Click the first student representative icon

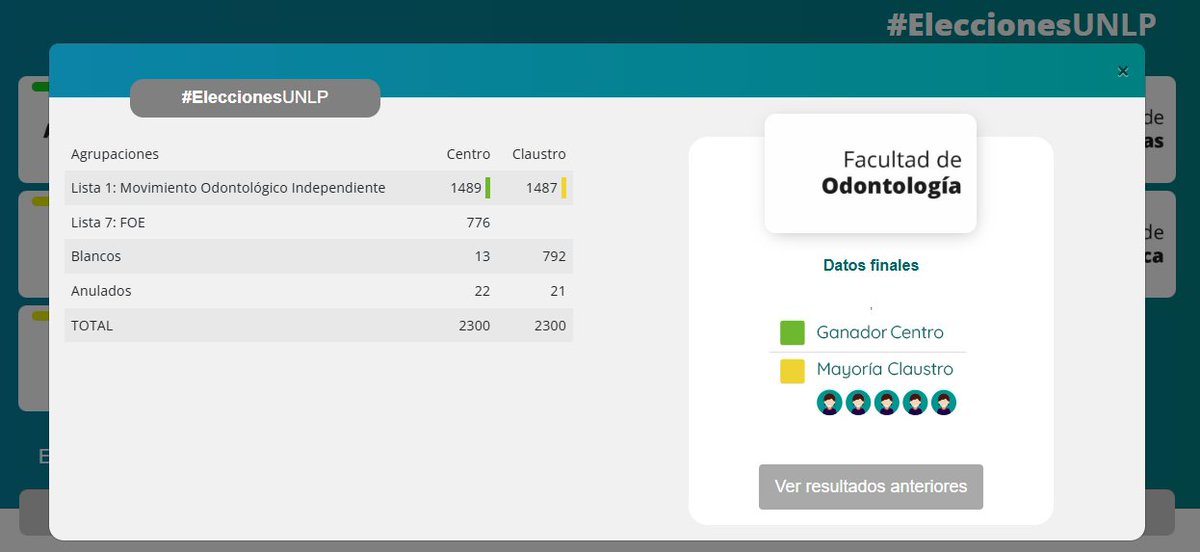[x=829, y=403]
